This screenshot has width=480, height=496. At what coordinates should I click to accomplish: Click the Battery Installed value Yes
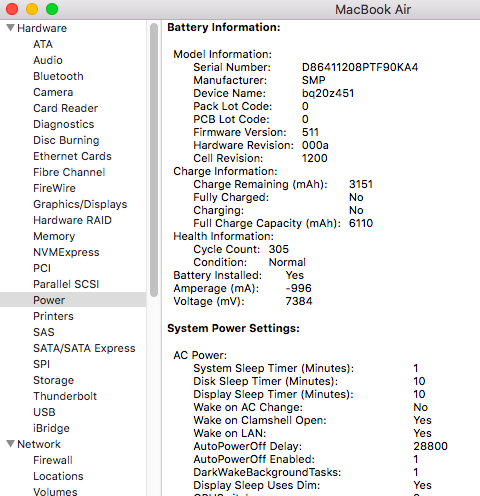295,275
